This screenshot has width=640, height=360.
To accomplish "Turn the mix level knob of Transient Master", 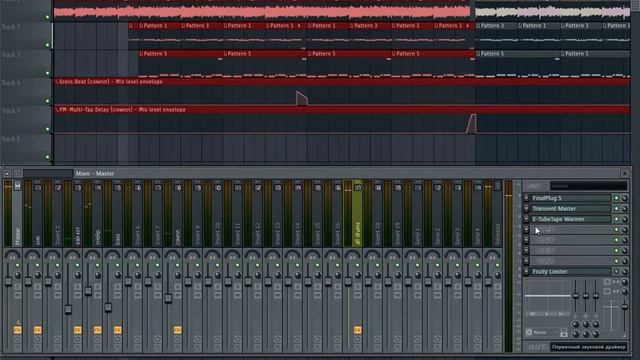I will pos(624,209).
